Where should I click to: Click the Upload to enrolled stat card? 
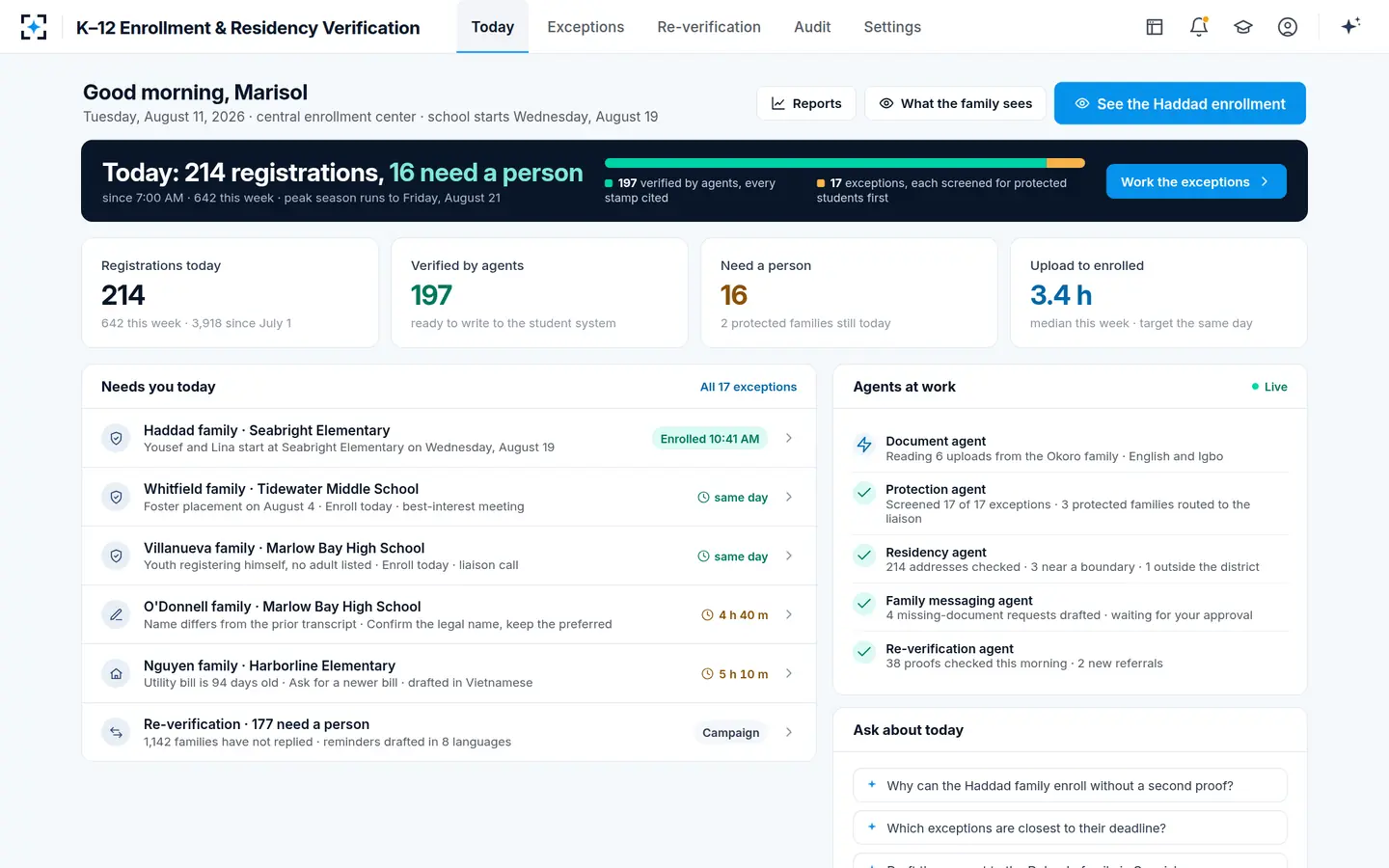[1158, 293]
